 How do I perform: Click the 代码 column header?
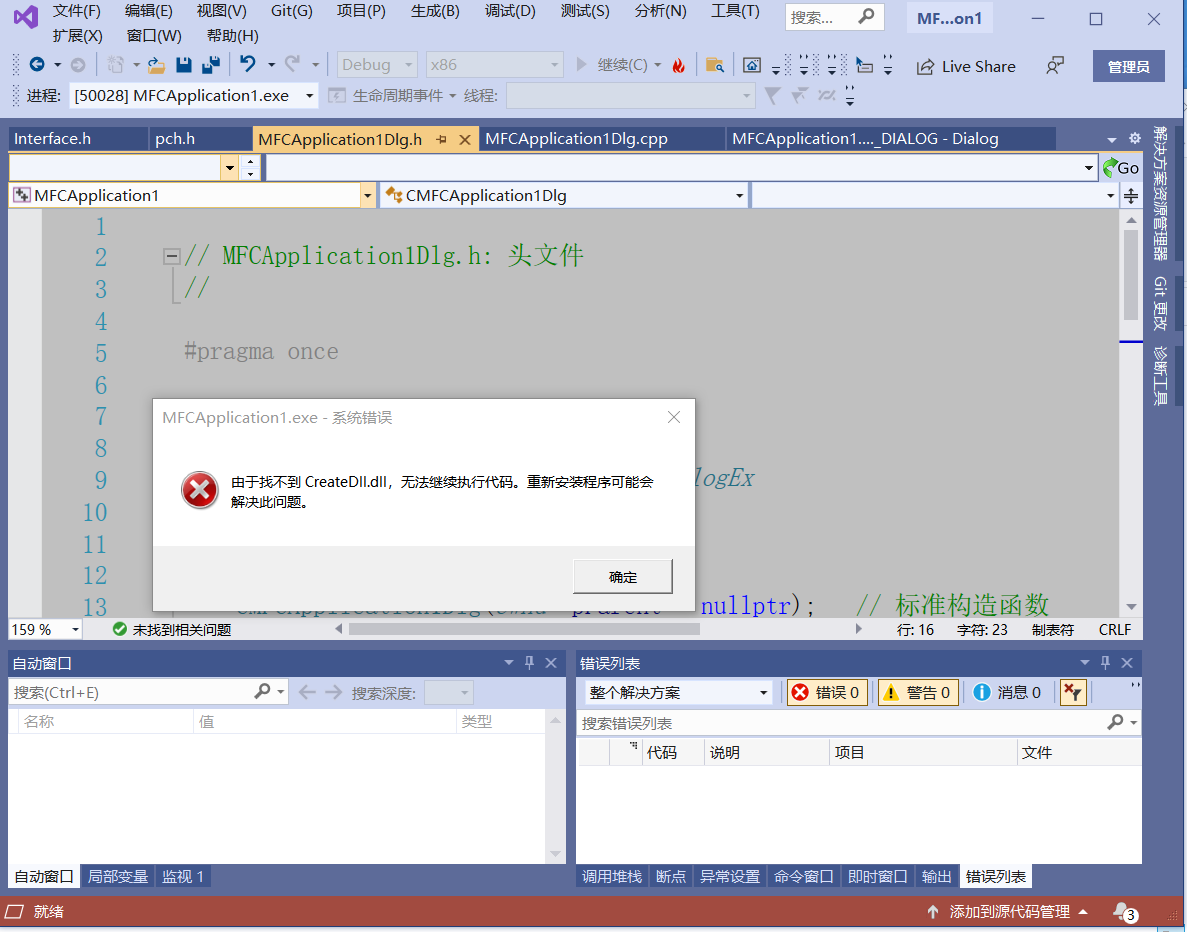pyautogui.click(x=673, y=753)
